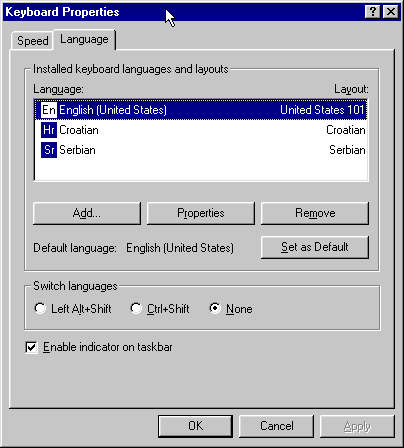
Task: Select the Croatian language row
Action: [x=201, y=130]
